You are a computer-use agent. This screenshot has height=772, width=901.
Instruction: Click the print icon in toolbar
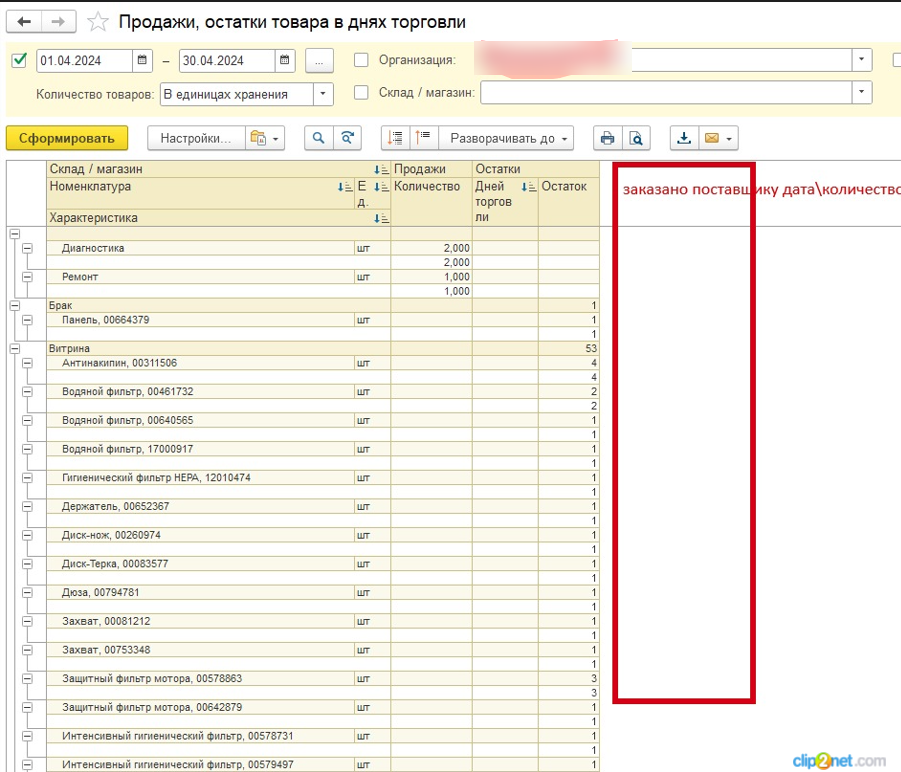(x=607, y=138)
